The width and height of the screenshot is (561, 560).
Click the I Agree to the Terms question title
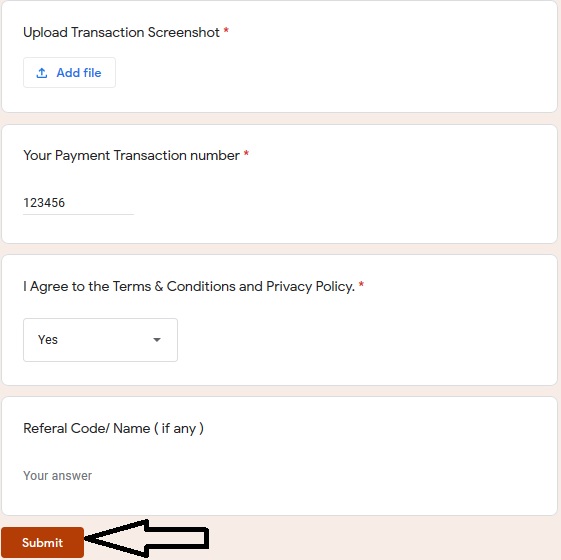tap(189, 286)
